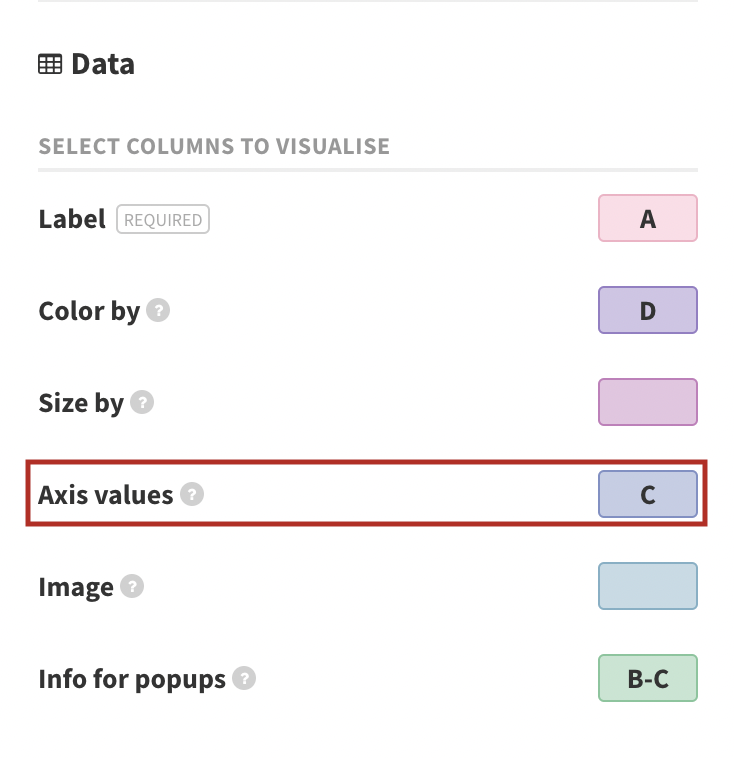The width and height of the screenshot is (734, 758).
Task: Click the Color by setting text
Action: point(89,311)
